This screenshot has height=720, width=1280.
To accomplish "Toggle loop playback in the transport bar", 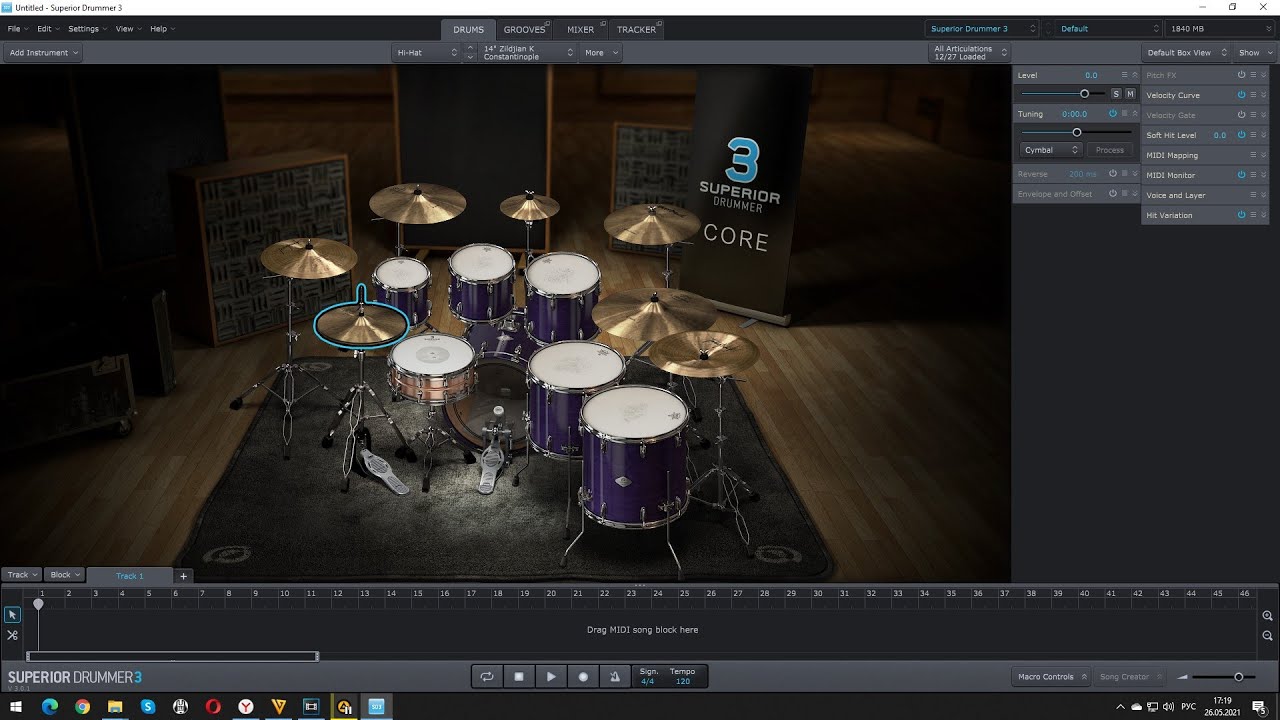I will pyautogui.click(x=487, y=677).
